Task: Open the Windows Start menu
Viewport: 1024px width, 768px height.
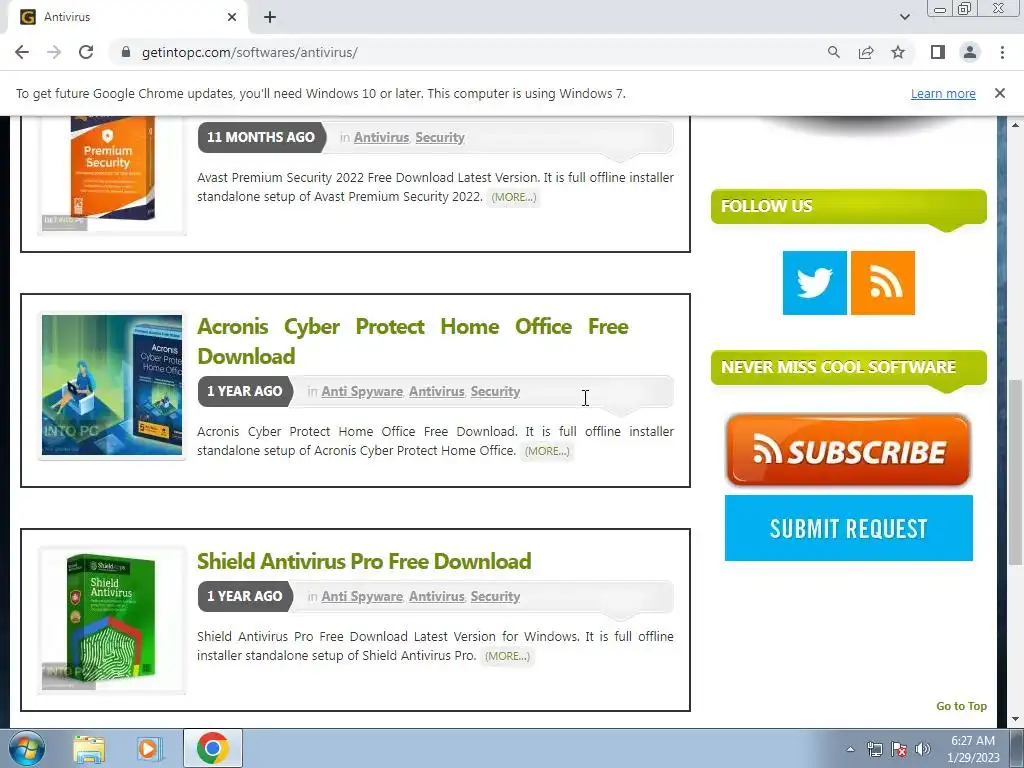Action: [26, 748]
